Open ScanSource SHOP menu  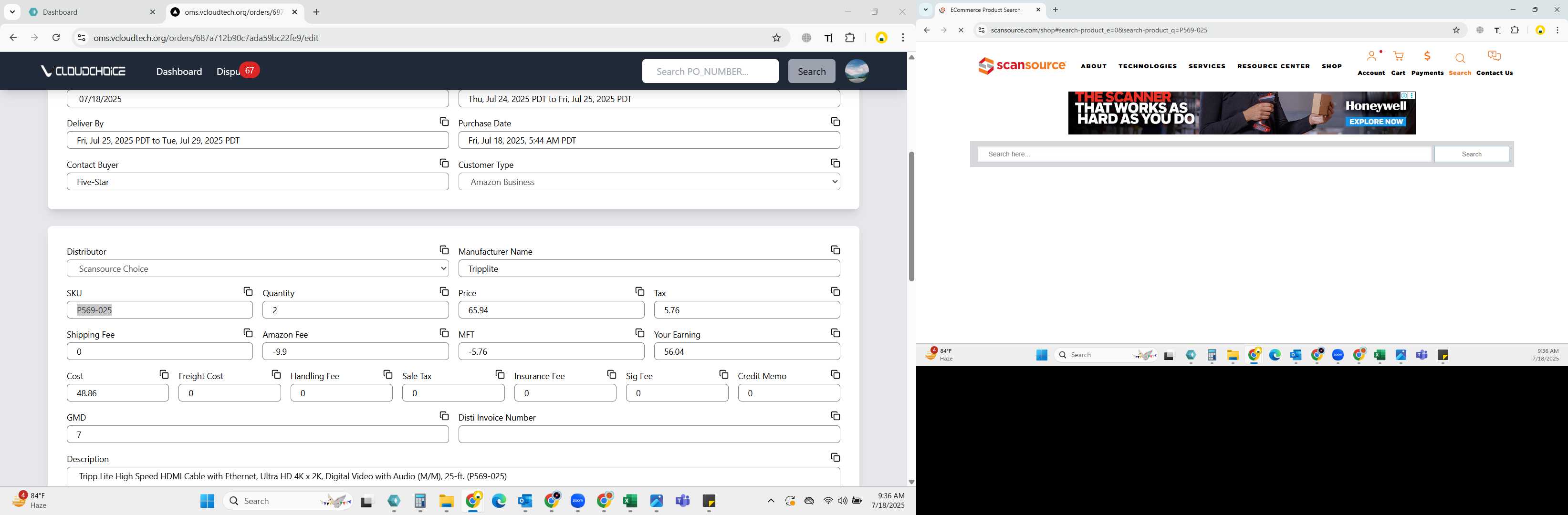[x=1331, y=66]
